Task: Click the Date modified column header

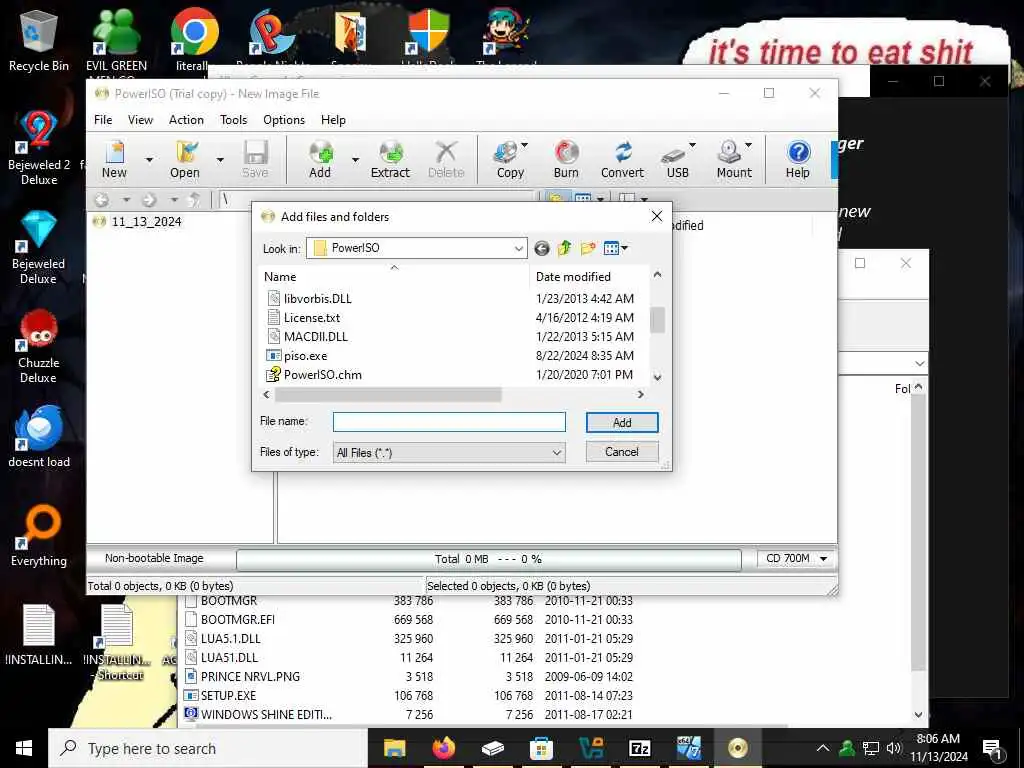Action: [573, 276]
